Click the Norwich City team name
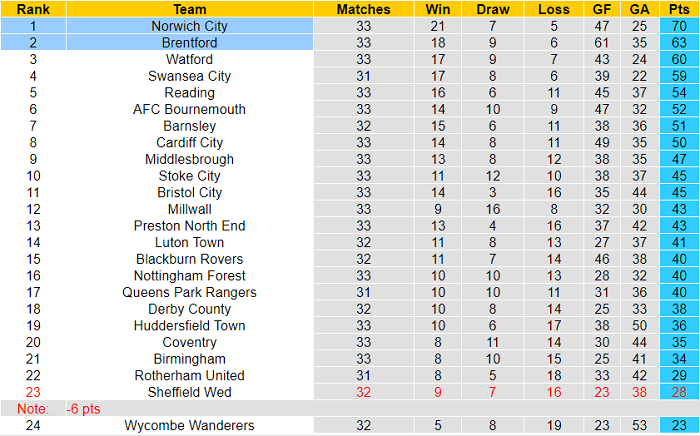Image resolution: width=700 pixels, height=436 pixels. tap(189, 26)
